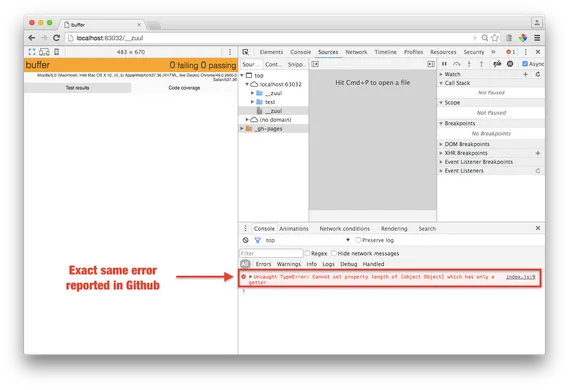The height and width of the screenshot is (390, 570).
Task: Add XHR breakpoint with plus icon
Action: [x=538, y=153]
